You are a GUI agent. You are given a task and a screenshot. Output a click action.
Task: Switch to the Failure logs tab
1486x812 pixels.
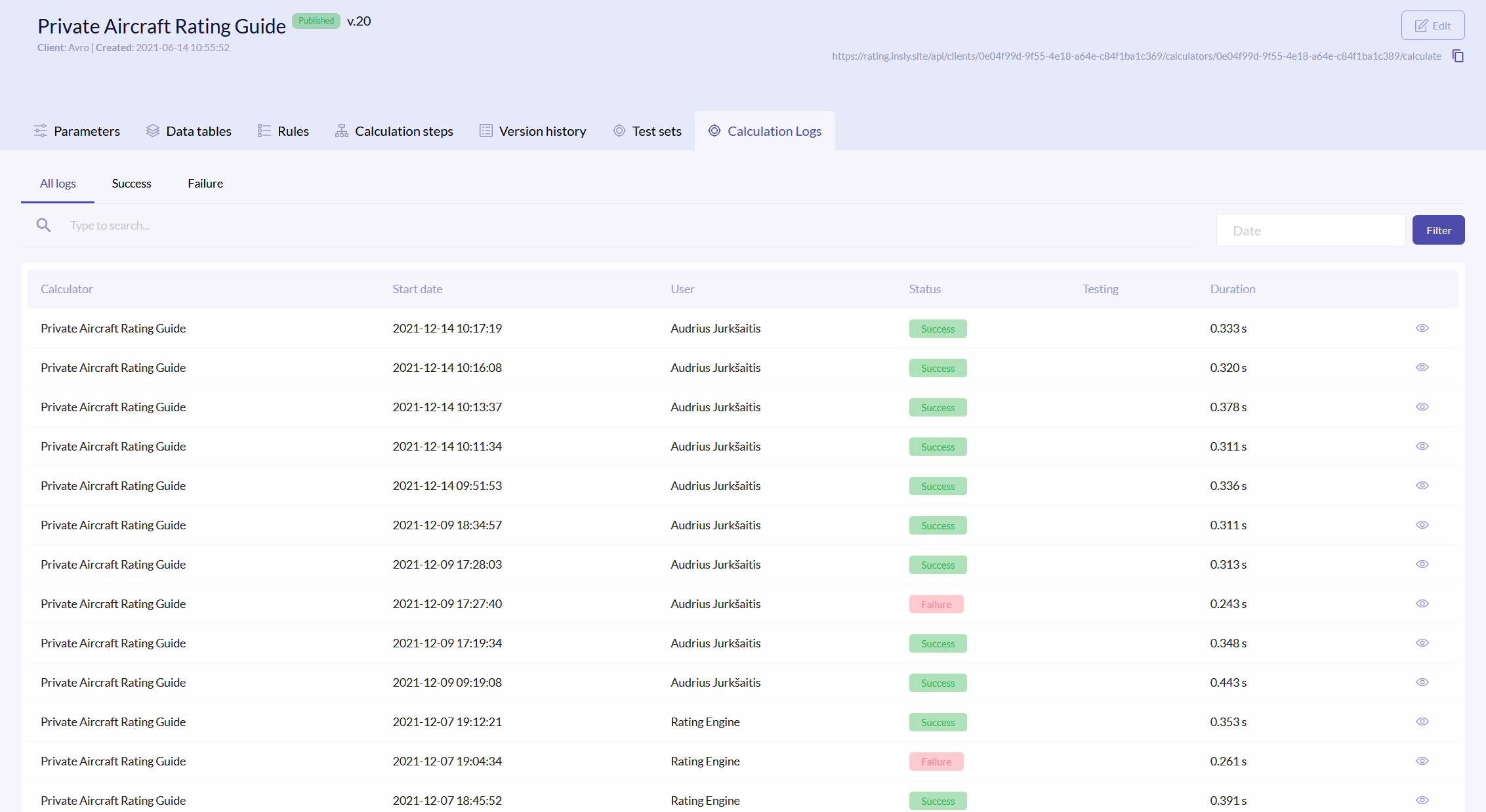[205, 184]
